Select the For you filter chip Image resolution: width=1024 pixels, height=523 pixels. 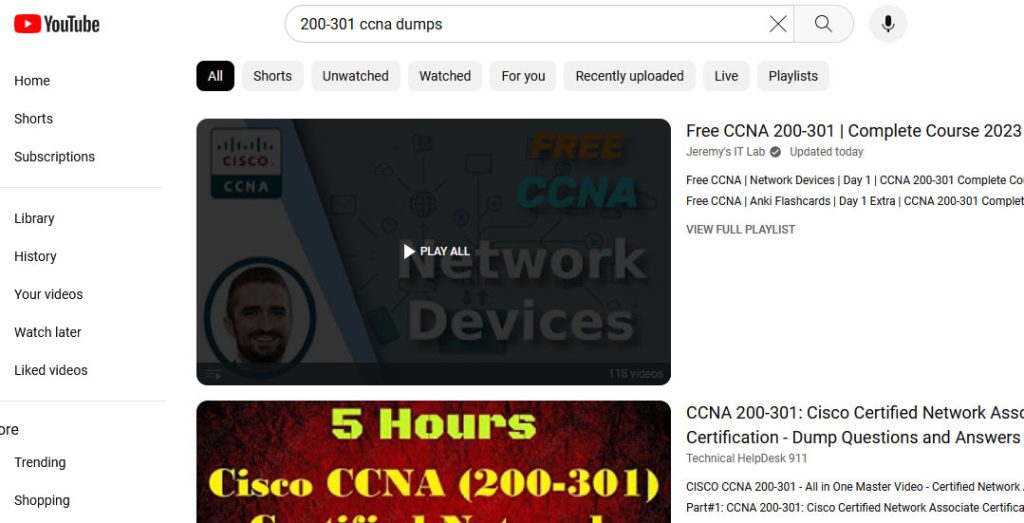(x=523, y=76)
